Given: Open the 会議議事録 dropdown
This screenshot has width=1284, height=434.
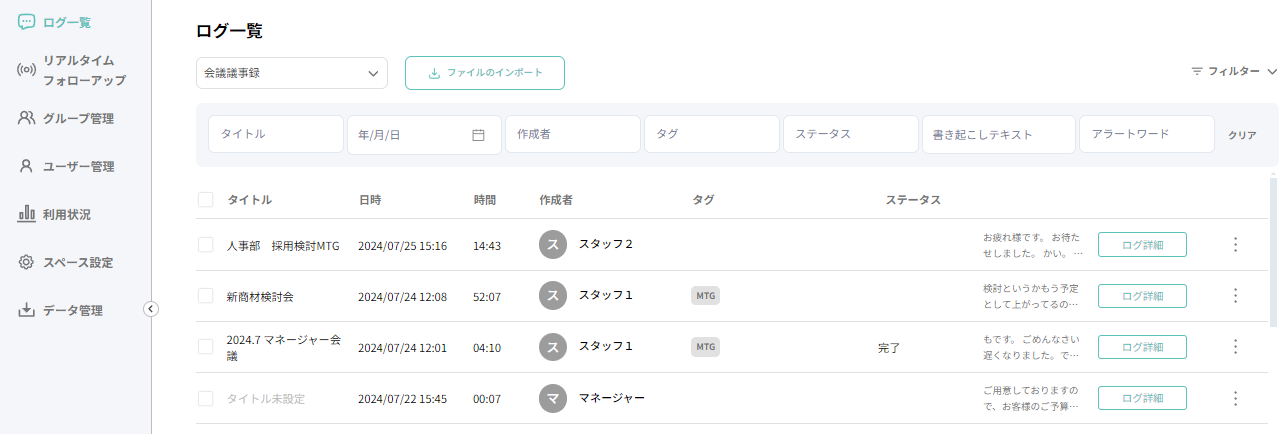Looking at the screenshot, I should (x=292, y=73).
